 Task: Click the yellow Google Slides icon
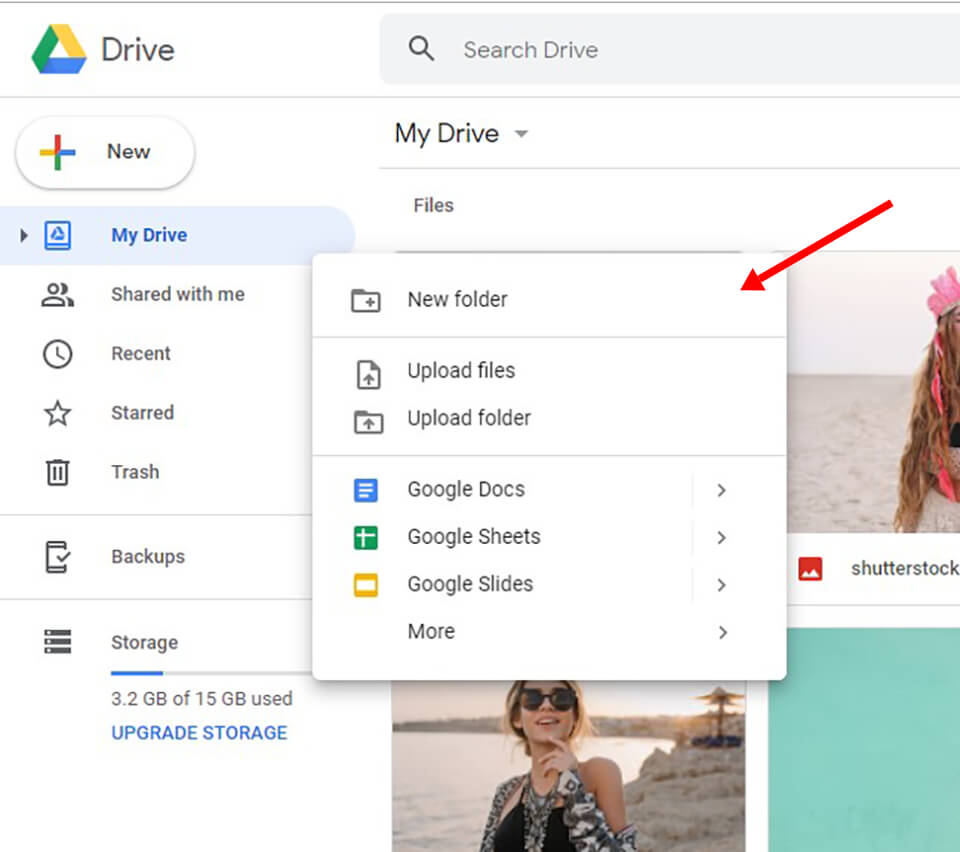pyautogui.click(x=366, y=585)
